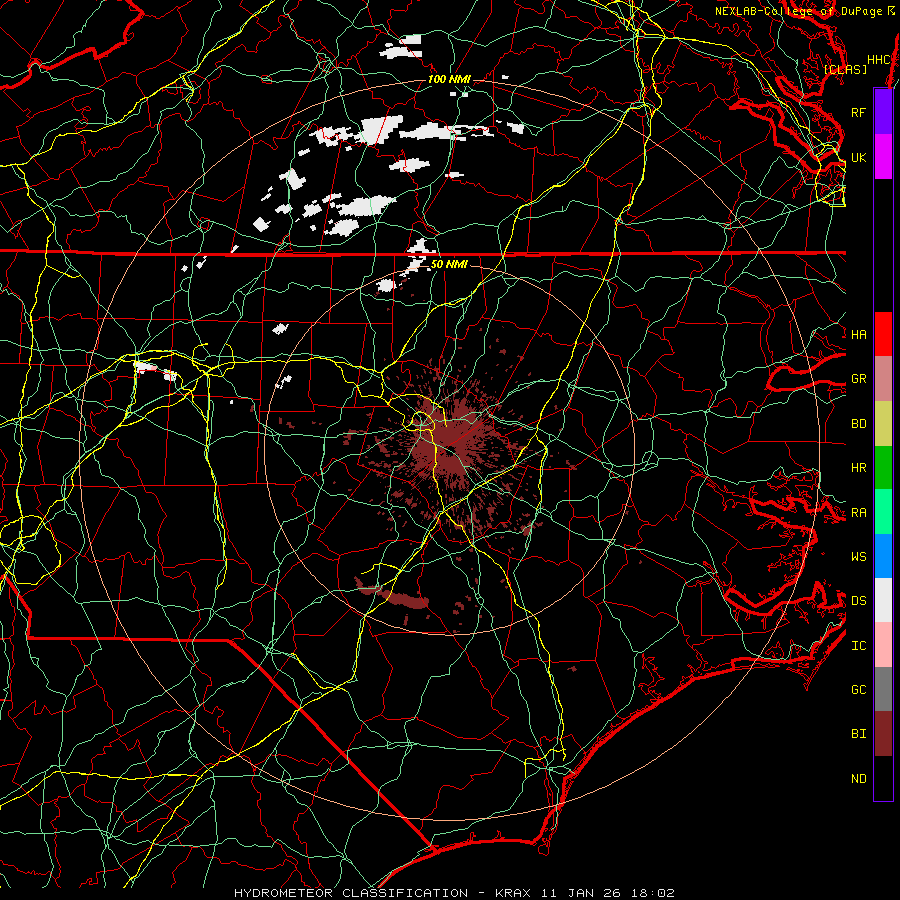Click the IC light pink legend swatch

[883, 645]
